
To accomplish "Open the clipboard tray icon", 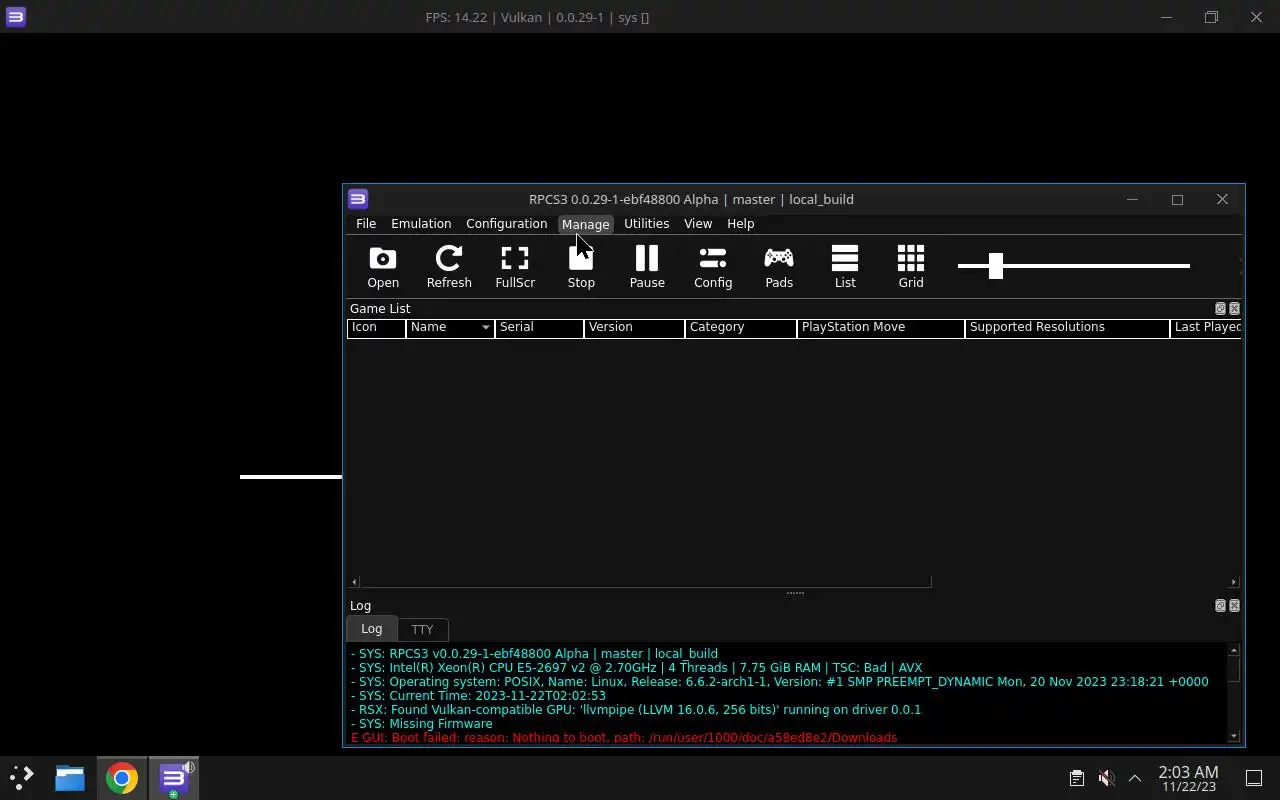I will [1076, 777].
